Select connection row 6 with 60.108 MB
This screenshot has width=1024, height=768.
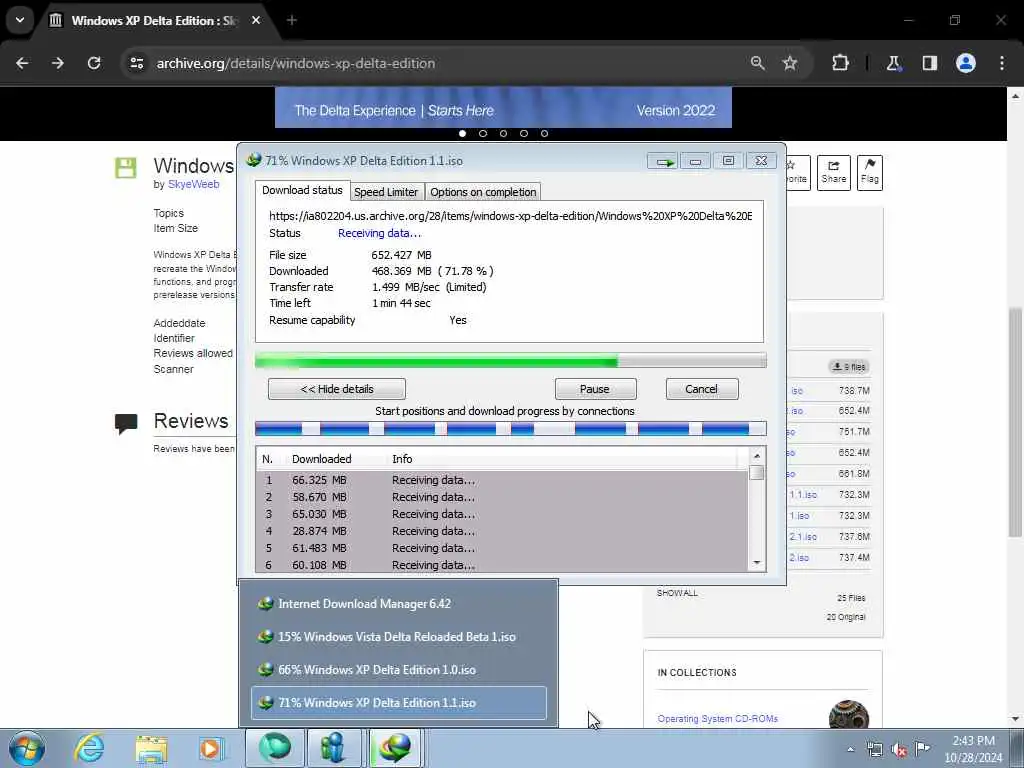click(503, 565)
